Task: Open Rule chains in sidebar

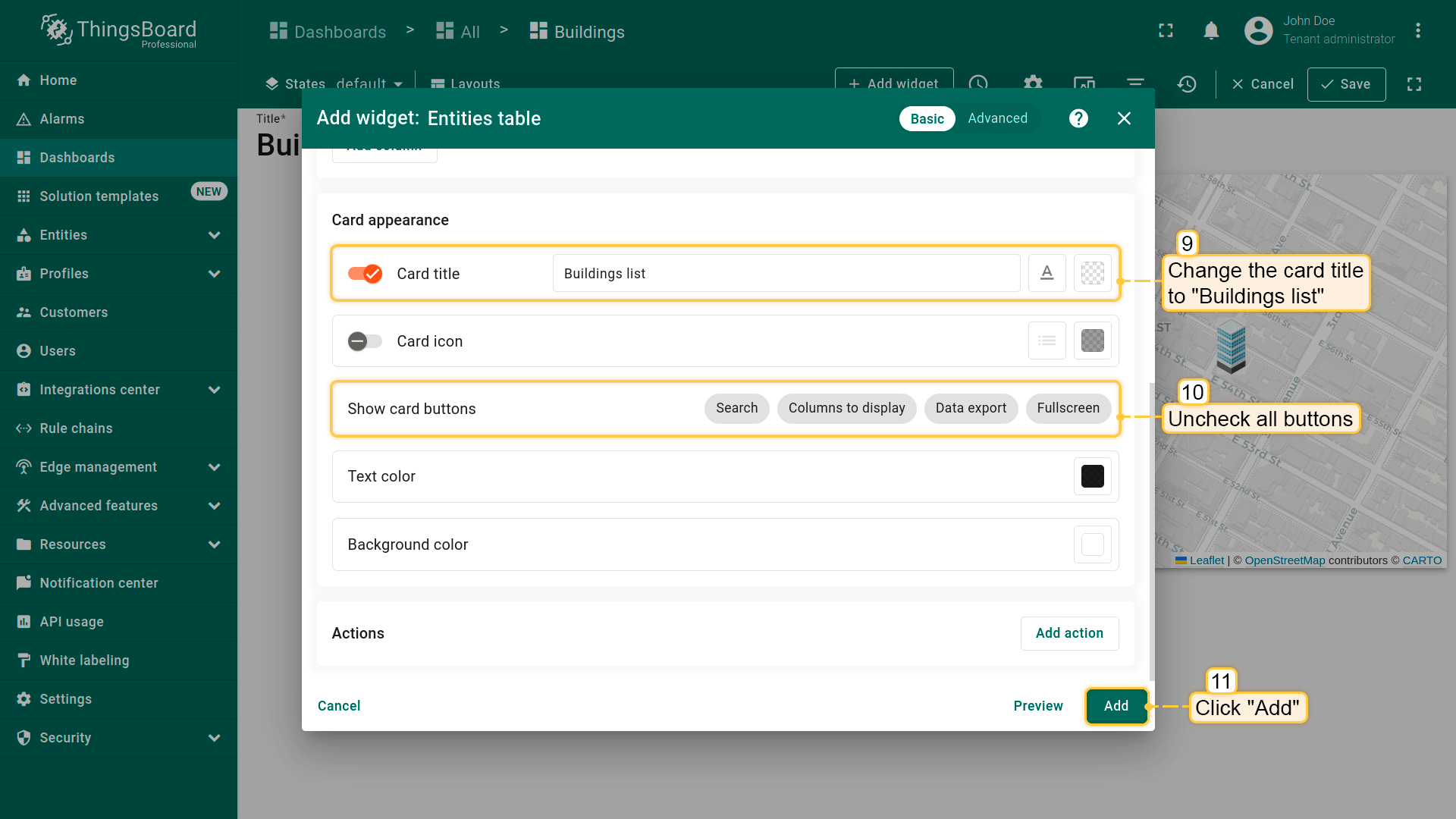Action: [76, 428]
